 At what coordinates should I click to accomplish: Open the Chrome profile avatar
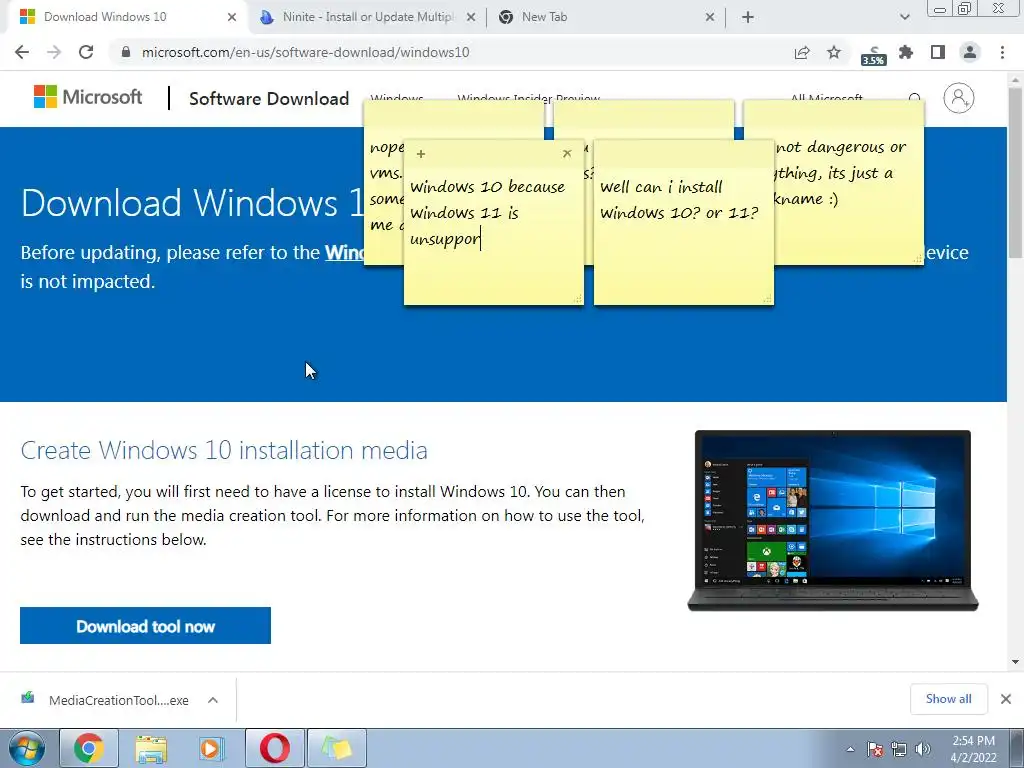click(x=970, y=52)
